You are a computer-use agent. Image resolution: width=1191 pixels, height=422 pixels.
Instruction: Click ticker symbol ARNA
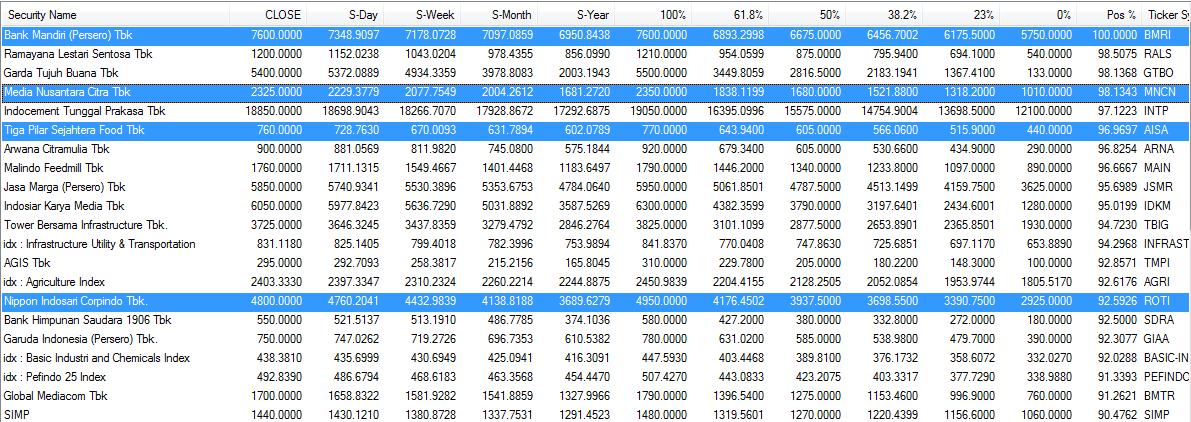(x=1158, y=149)
